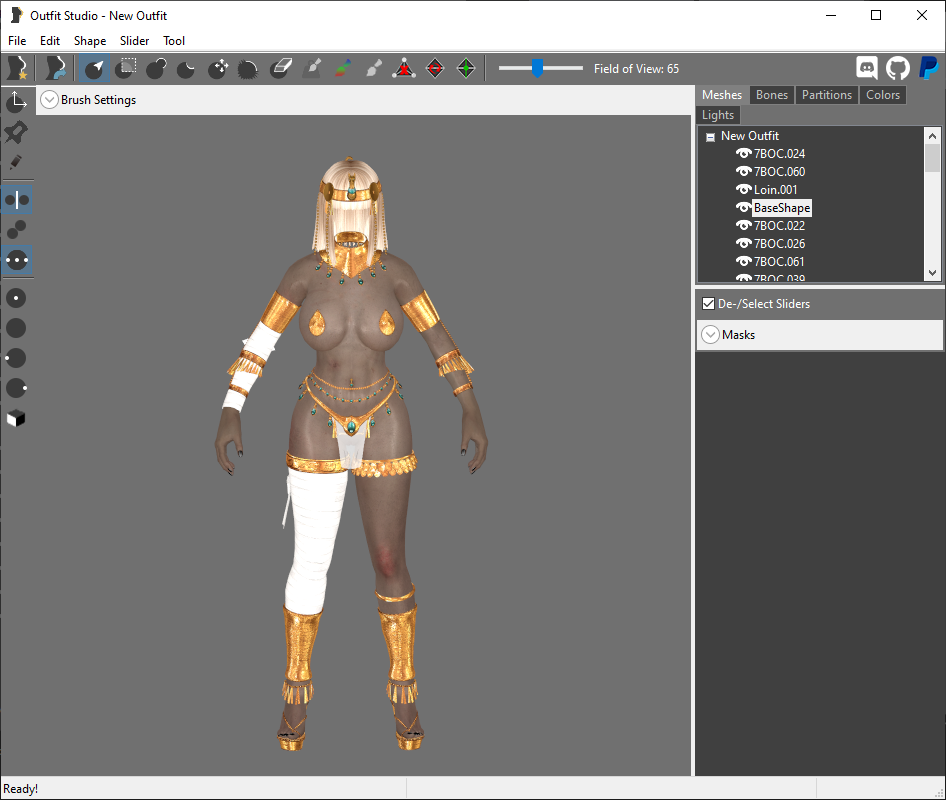Open the Discord link icon
The image size is (946, 800).
click(867, 68)
